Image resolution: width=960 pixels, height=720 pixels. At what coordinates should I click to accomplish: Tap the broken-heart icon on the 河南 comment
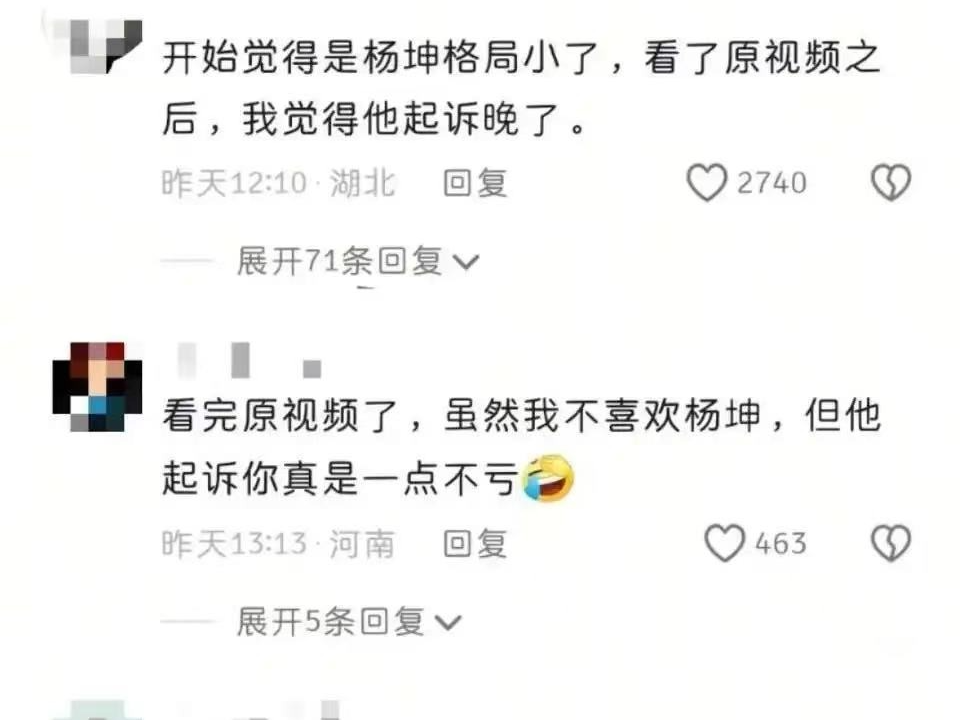891,543
